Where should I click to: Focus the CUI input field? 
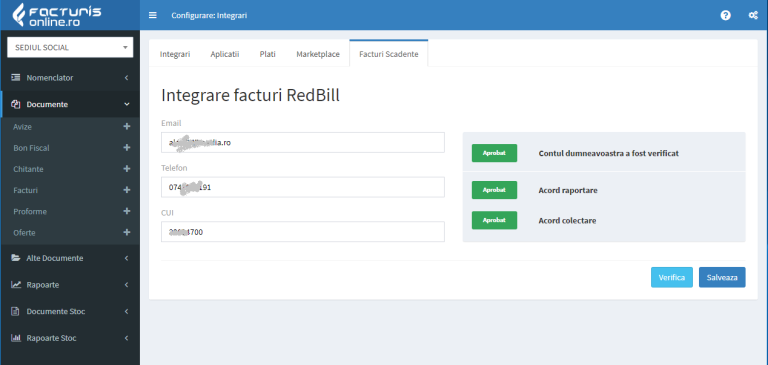tap(303, 232)
